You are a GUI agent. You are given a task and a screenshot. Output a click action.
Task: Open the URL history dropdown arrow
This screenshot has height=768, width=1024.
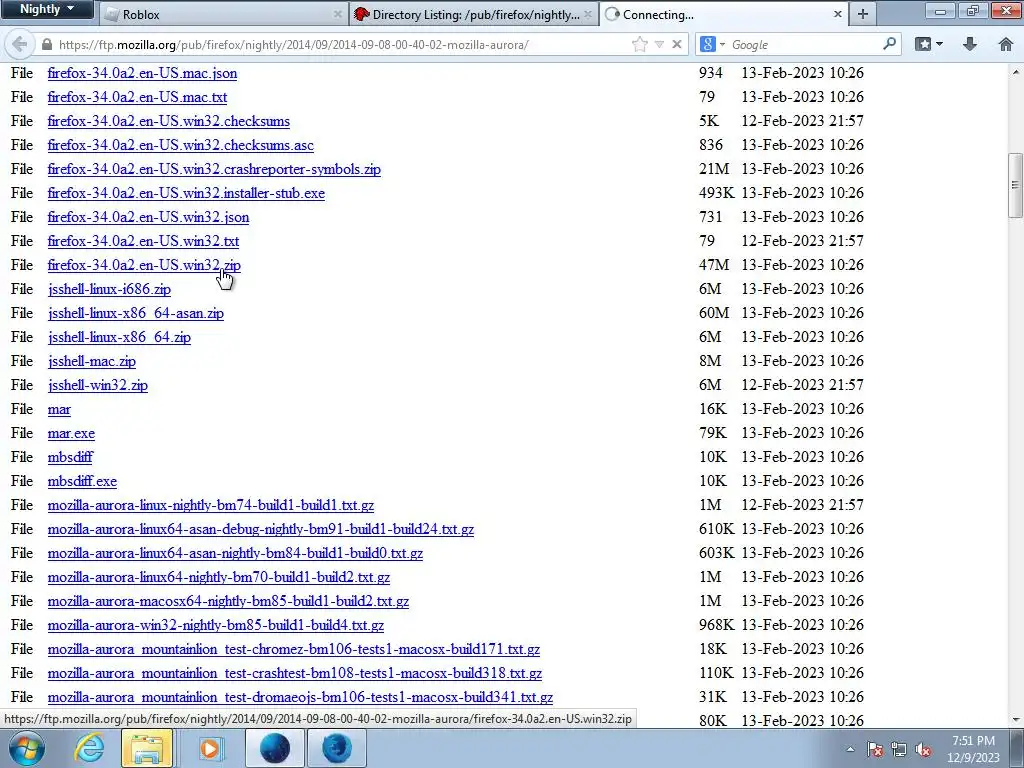click(x=660, y=44)
